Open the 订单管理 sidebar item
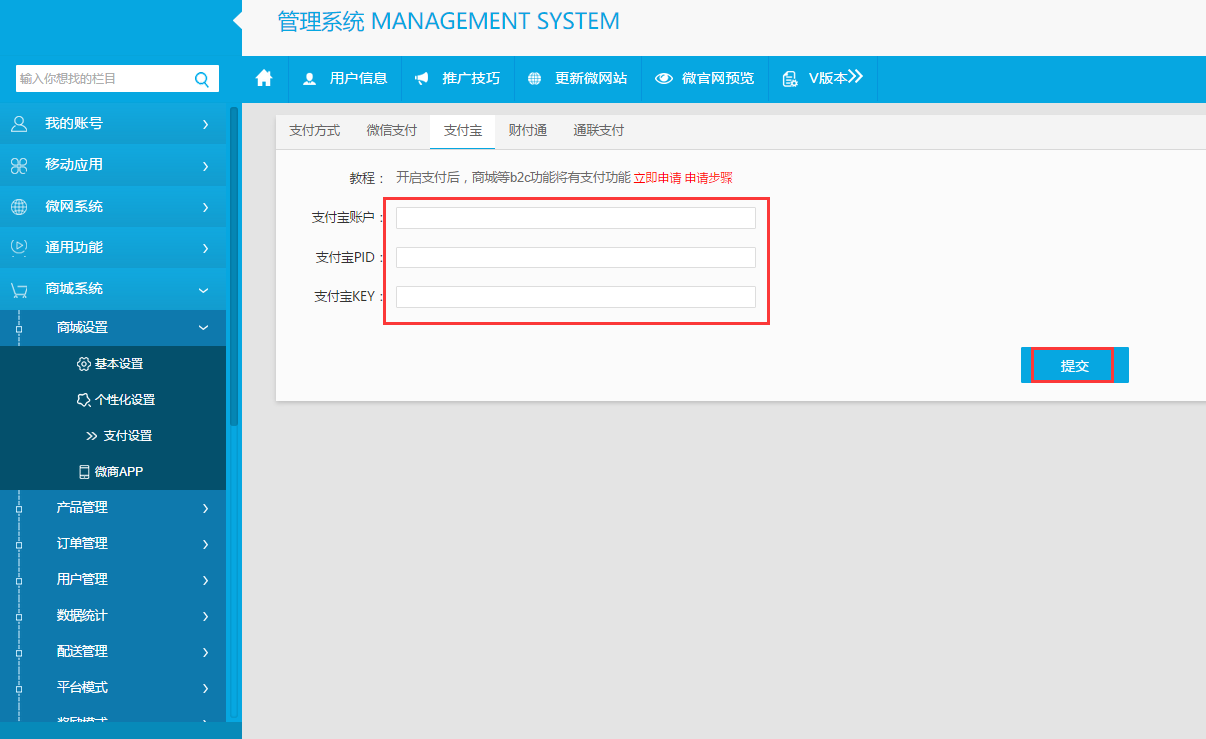The width and height of the screenshot is (1206, 739). point(113,544)
